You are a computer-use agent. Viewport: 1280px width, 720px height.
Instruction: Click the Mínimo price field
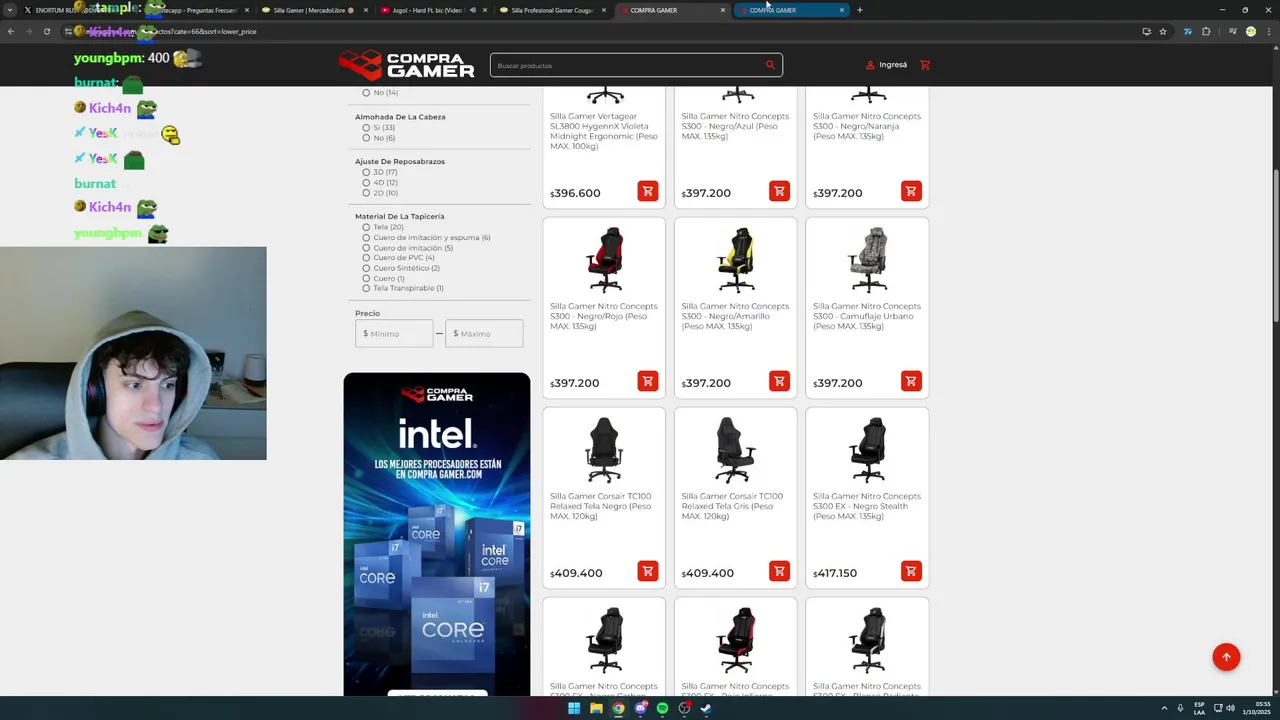(x=394, y=333)
